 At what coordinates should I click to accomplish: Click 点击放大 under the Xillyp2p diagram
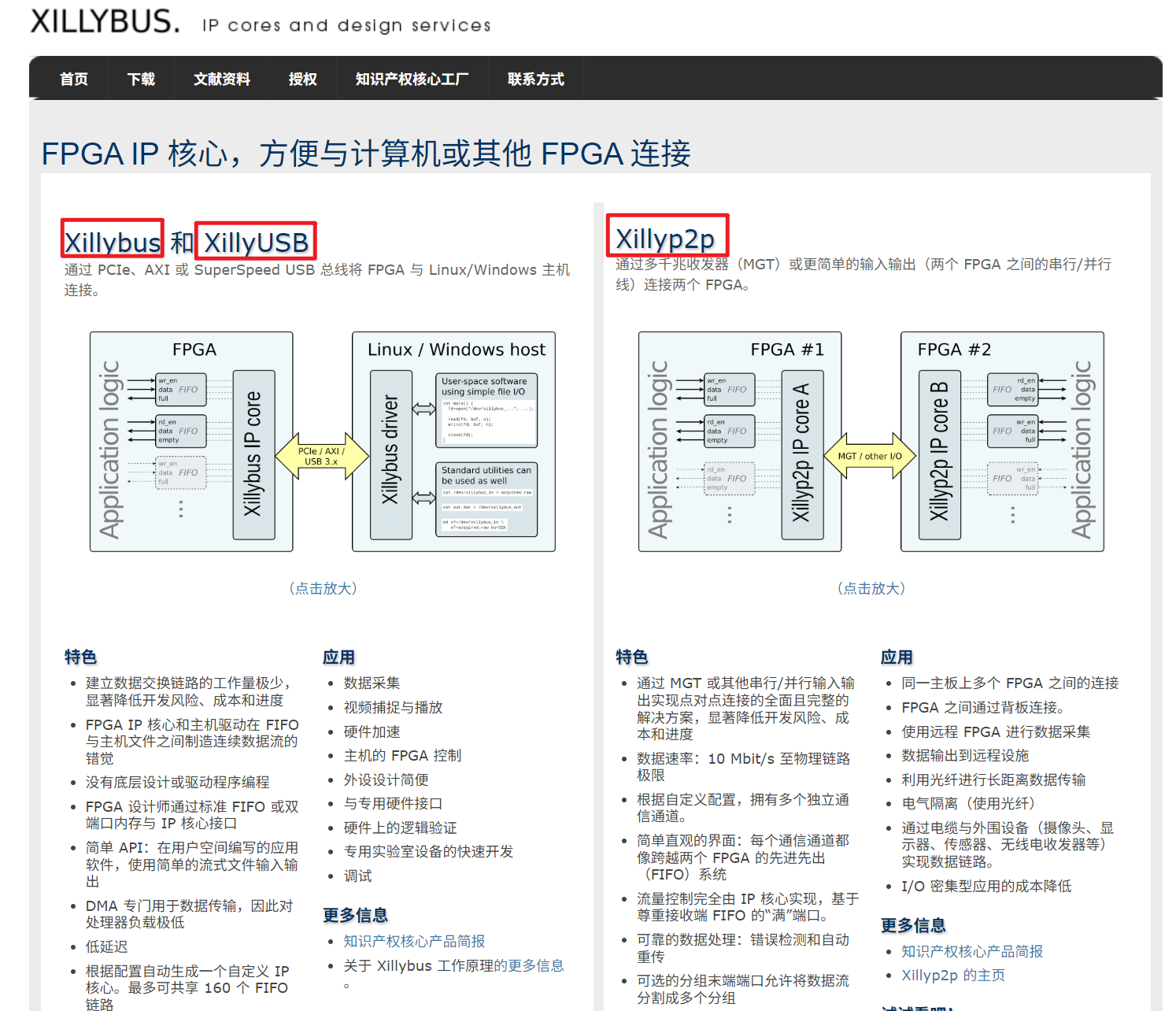click(x=871, y=588)
